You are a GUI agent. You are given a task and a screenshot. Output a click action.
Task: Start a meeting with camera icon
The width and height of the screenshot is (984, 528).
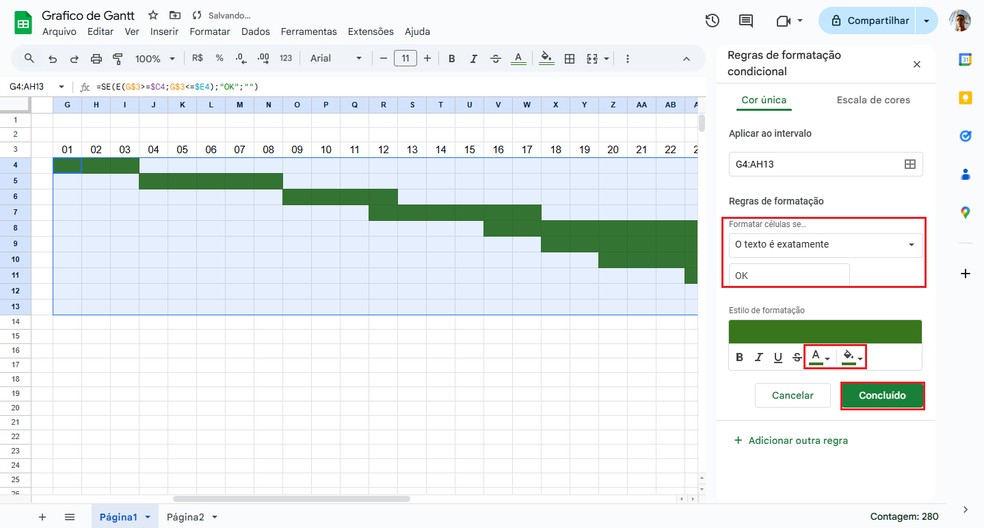point(783,21)
